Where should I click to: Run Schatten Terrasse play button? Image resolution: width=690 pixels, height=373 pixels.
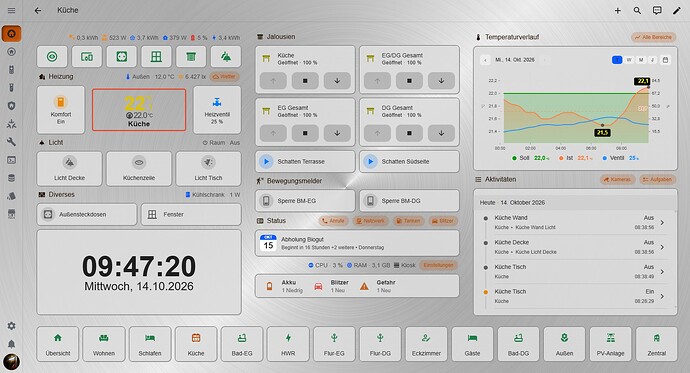[x=266, y=161]
